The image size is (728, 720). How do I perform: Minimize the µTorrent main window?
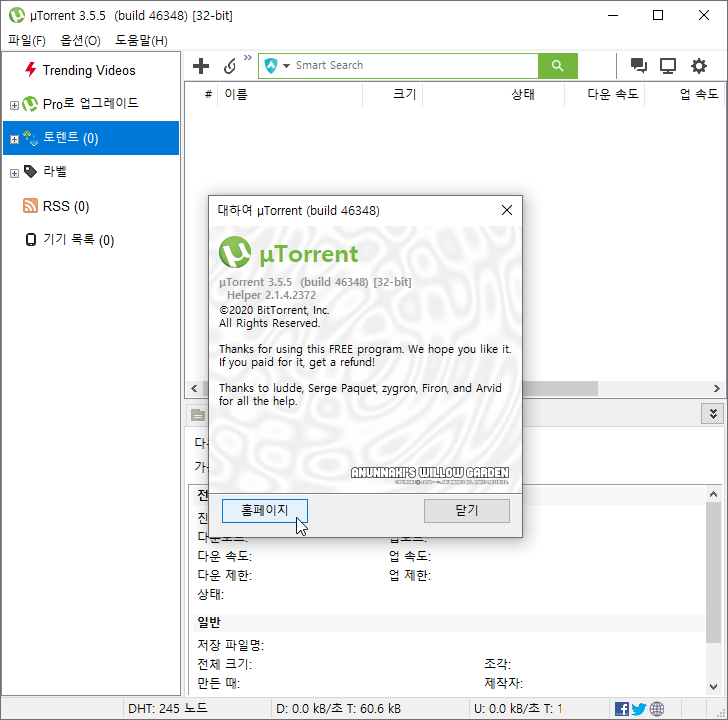613,15
